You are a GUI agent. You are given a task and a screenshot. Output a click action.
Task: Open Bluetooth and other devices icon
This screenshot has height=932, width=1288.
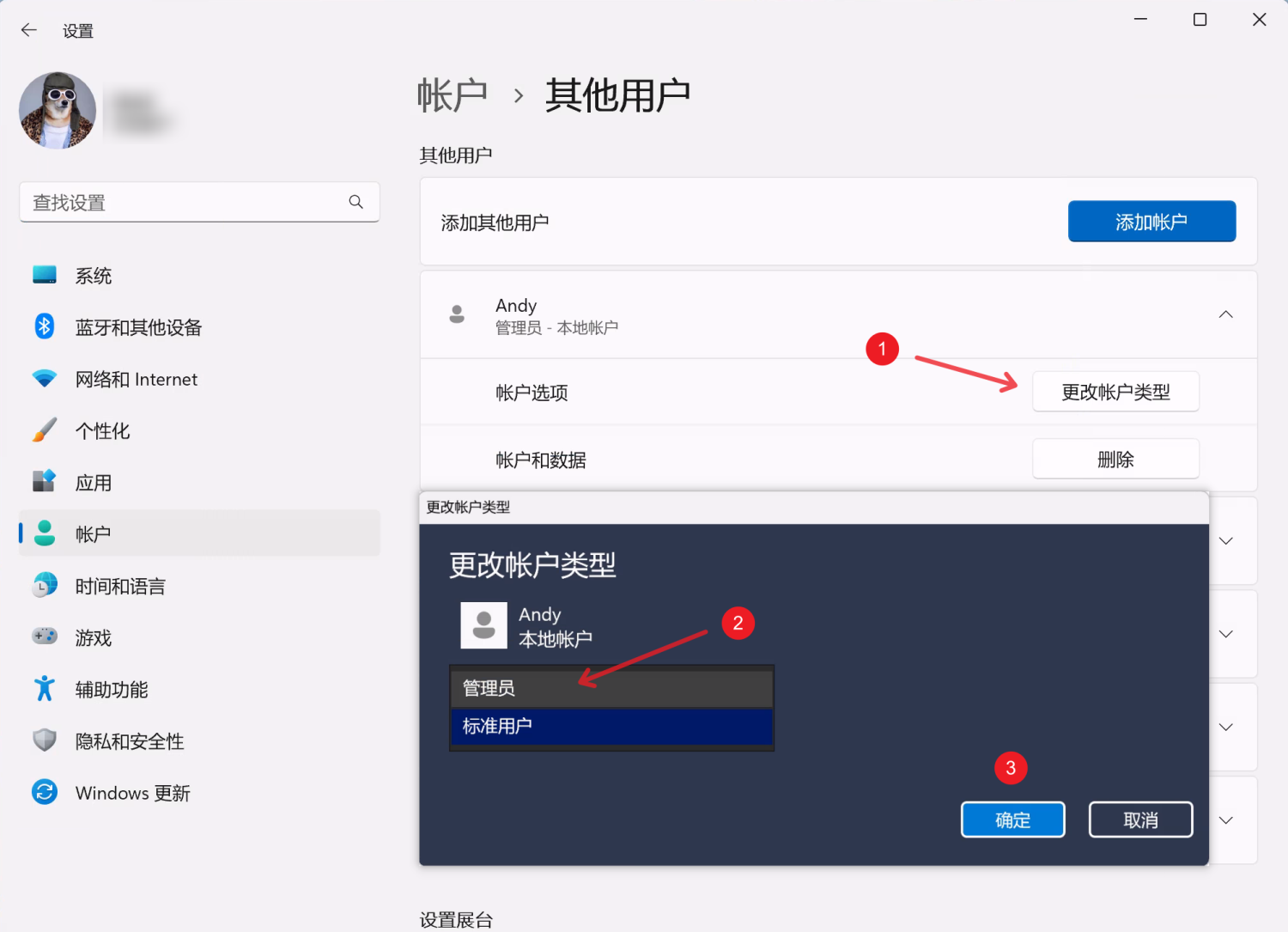[x=45, y=327]
